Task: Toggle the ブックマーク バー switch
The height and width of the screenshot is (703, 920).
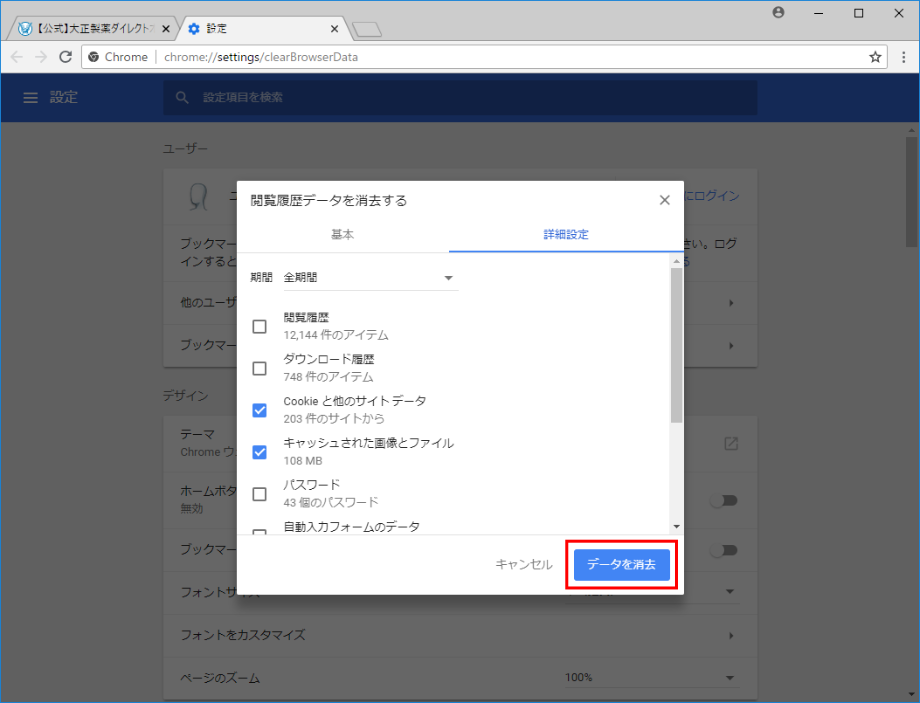Action: (723, 550)
